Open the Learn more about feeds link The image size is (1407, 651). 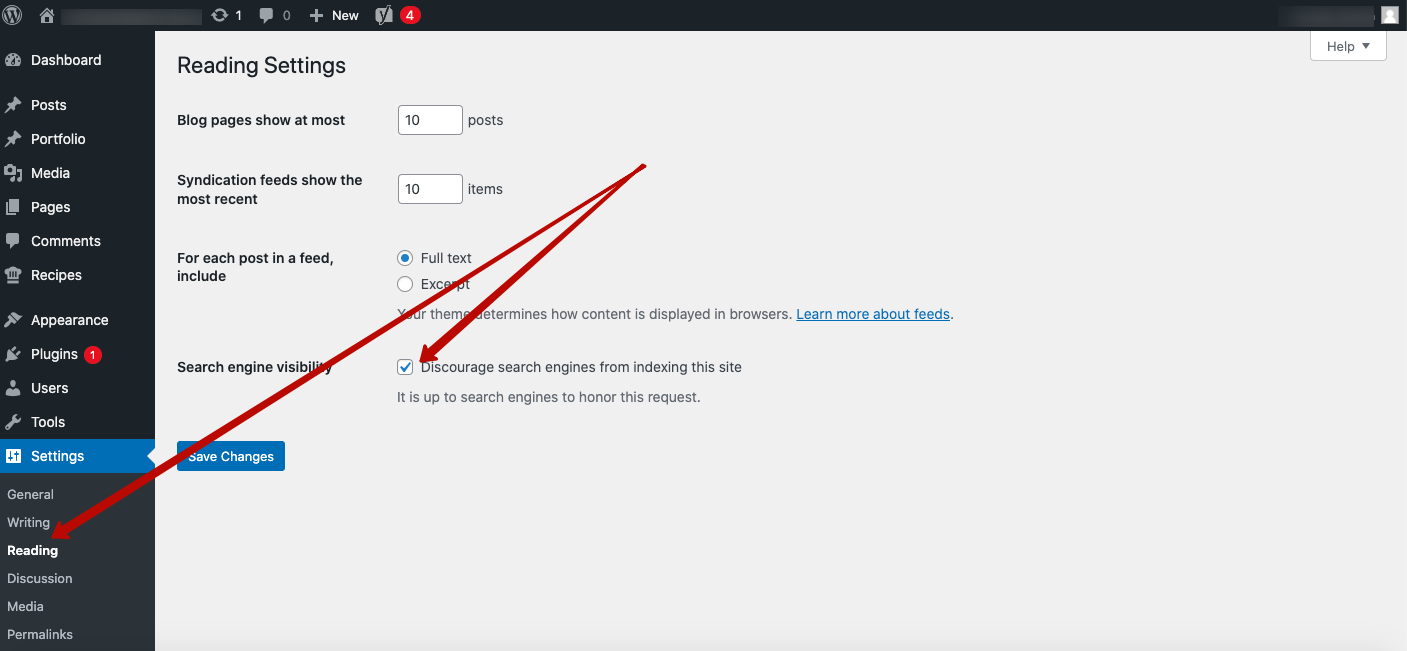coord(872,314)
